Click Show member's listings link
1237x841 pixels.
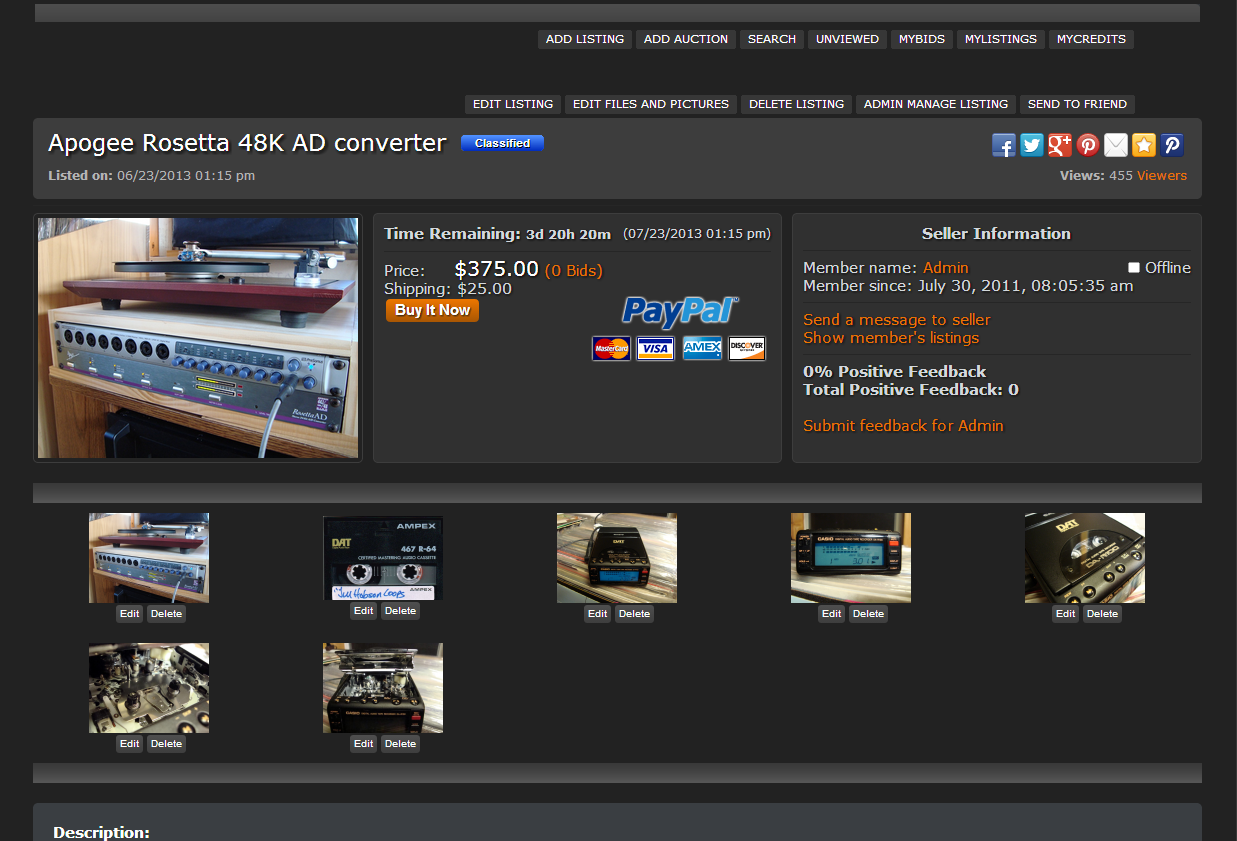[x=891, y=338]
